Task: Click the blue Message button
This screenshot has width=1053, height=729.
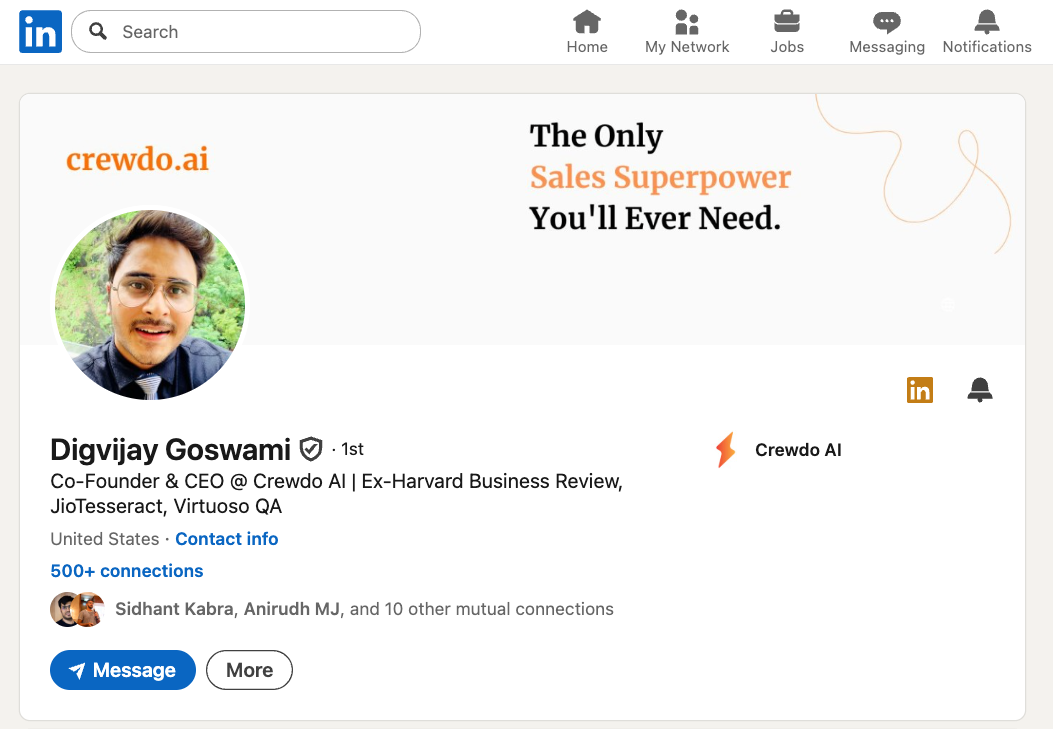Action: tap(123, 670)
